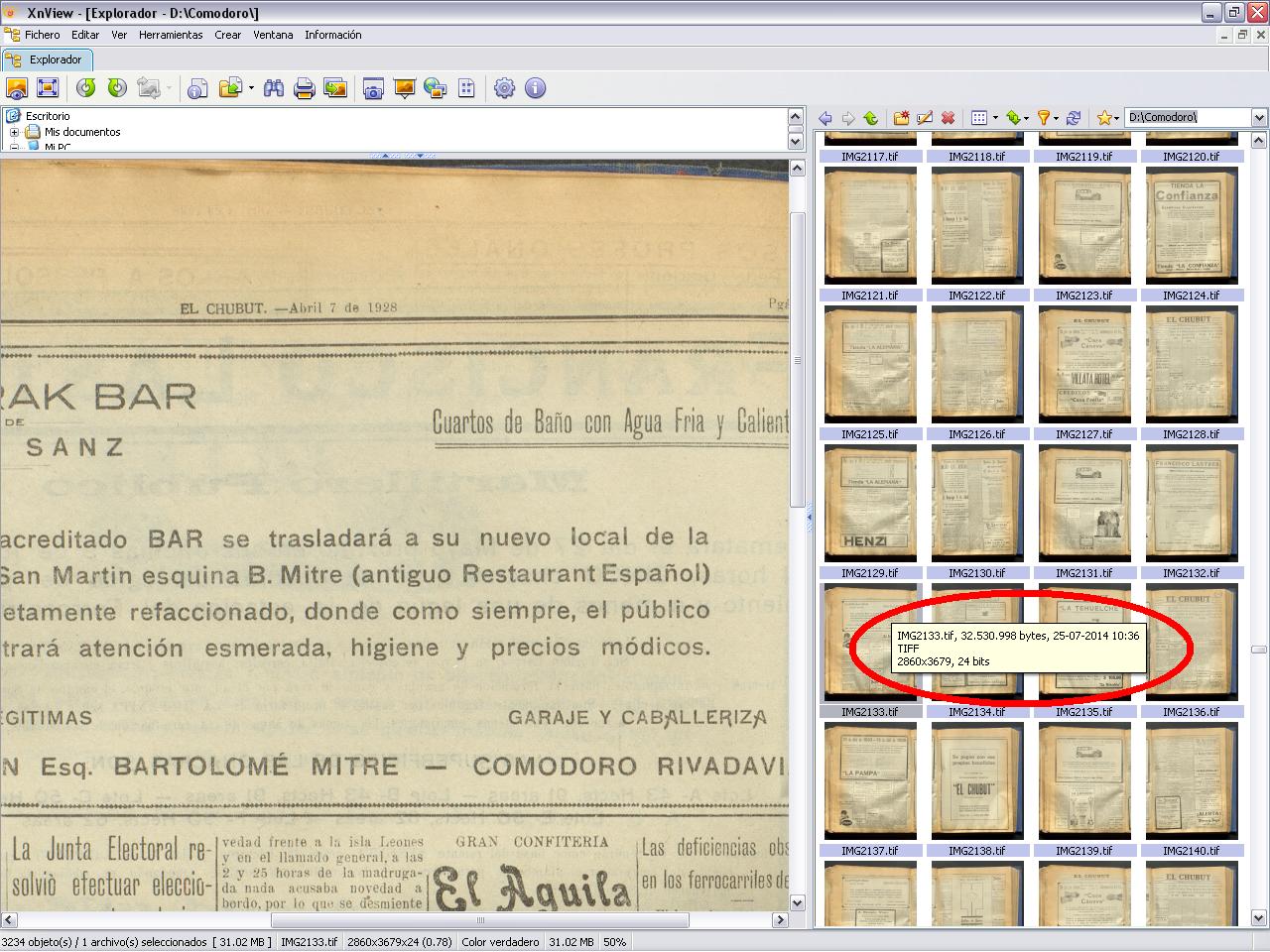Select the IMG2129.tif thumbnail

point(870,503)
